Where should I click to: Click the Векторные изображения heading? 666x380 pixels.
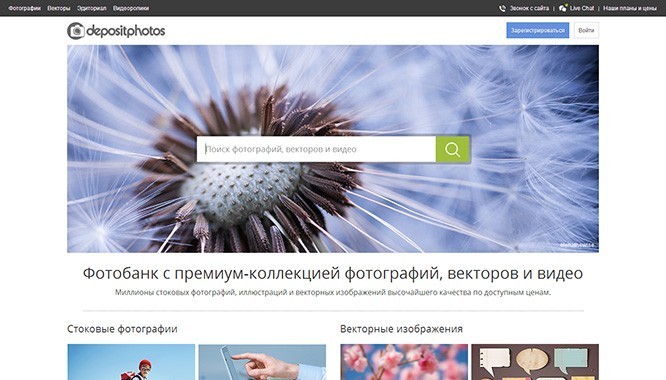pos(401,329)
